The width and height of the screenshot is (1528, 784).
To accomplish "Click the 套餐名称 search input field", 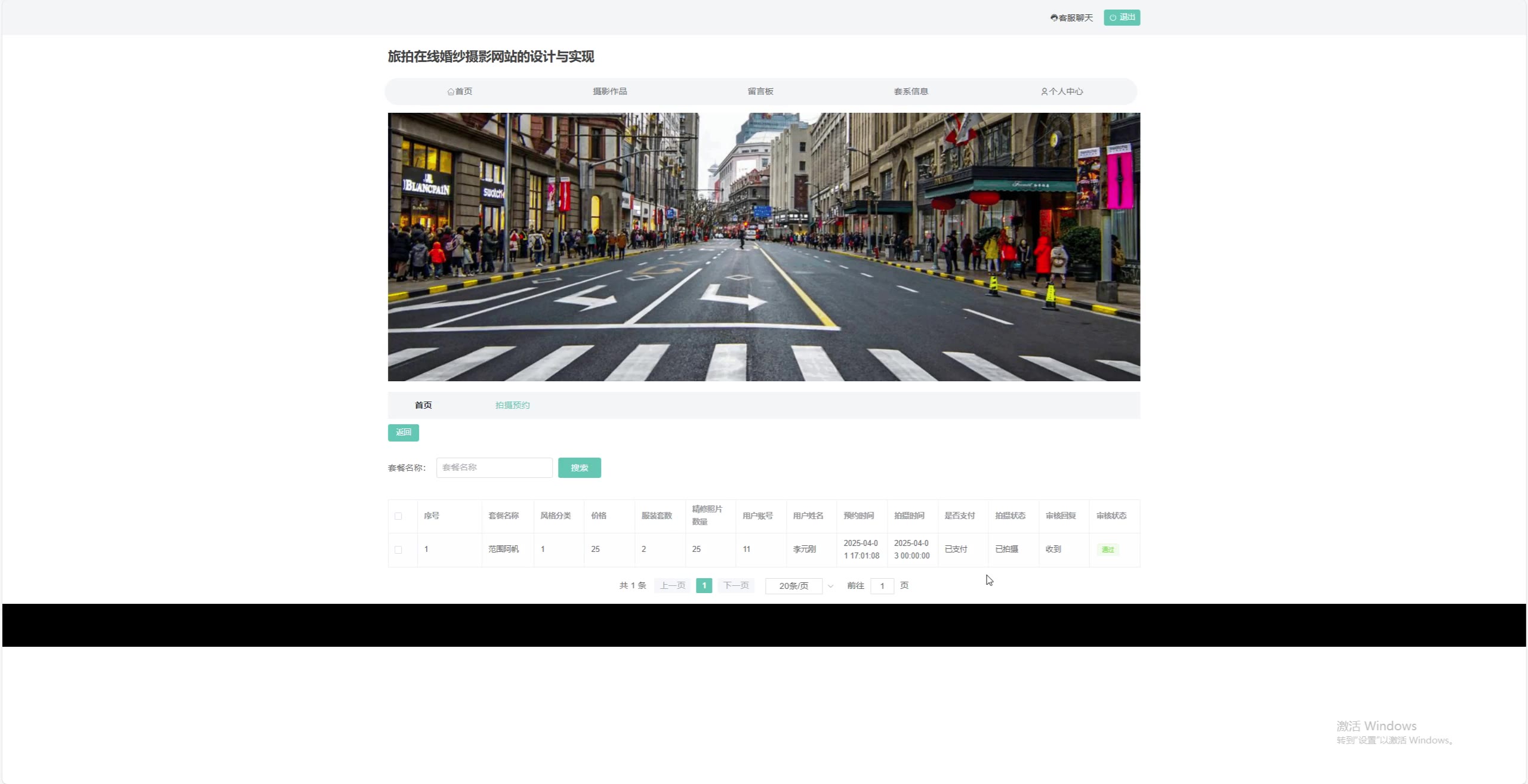I will tap(494, 468).
